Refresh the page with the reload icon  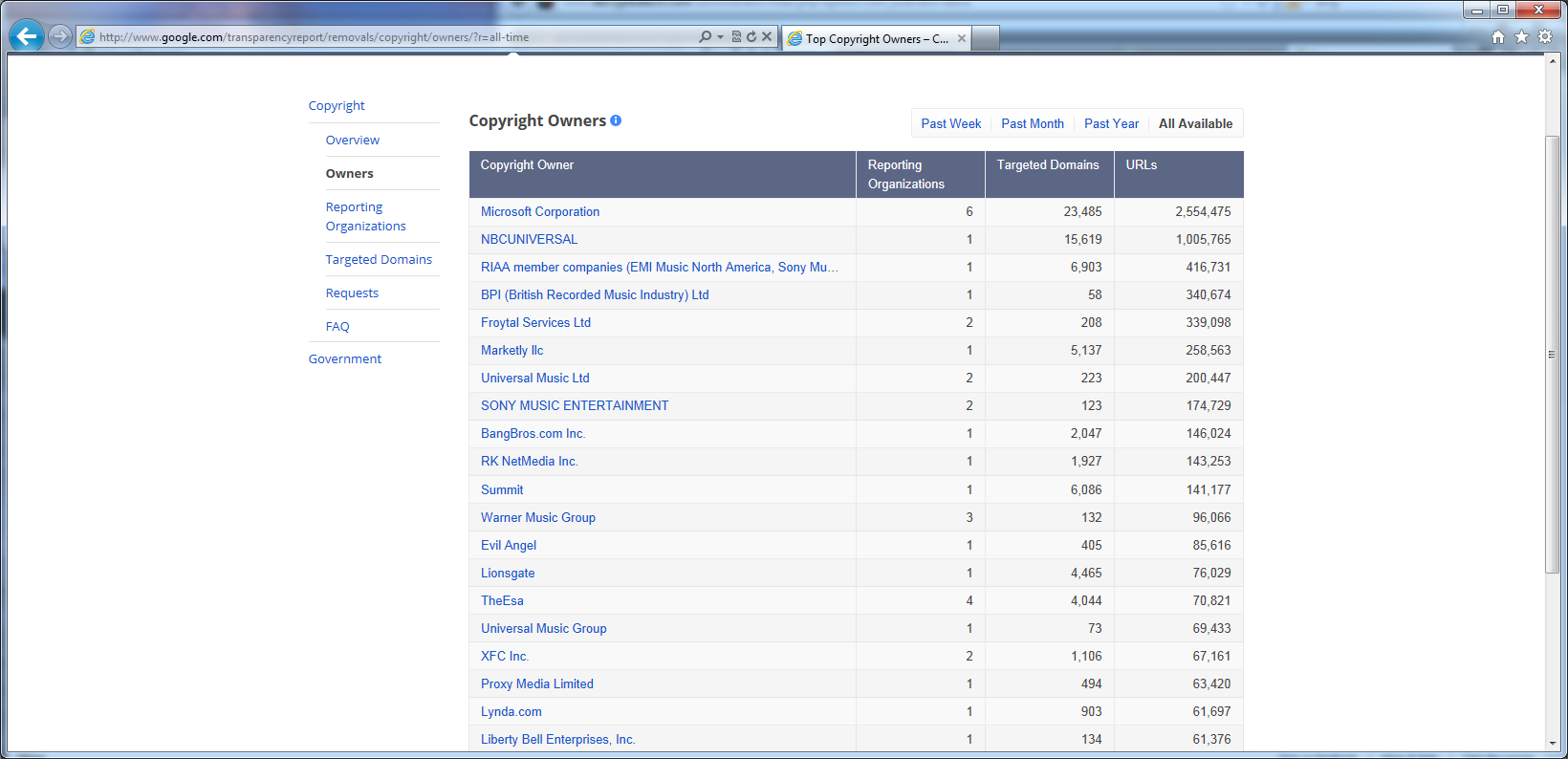coord(751,36)
